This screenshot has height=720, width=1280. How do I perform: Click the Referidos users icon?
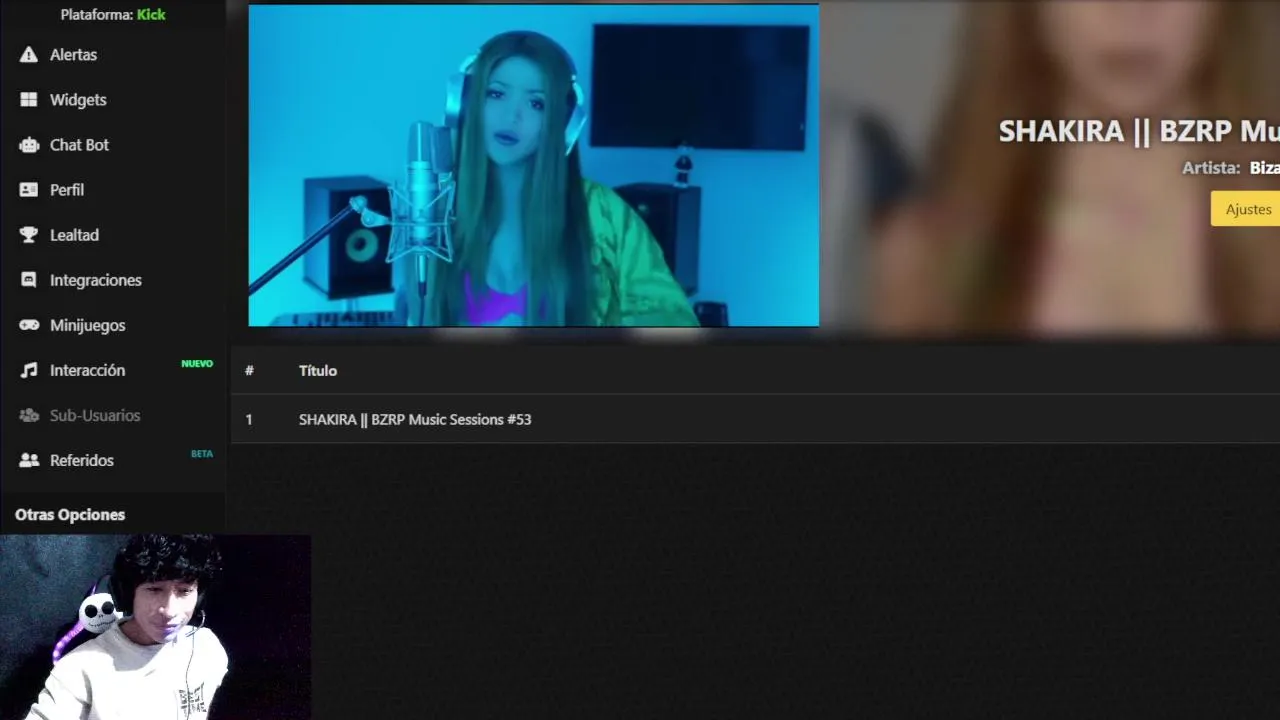(29, 460)
